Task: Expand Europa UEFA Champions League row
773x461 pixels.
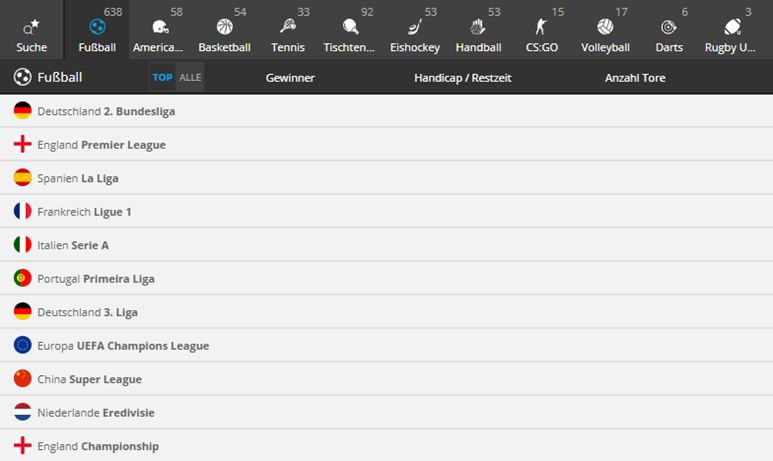Action: click(386, 346)
